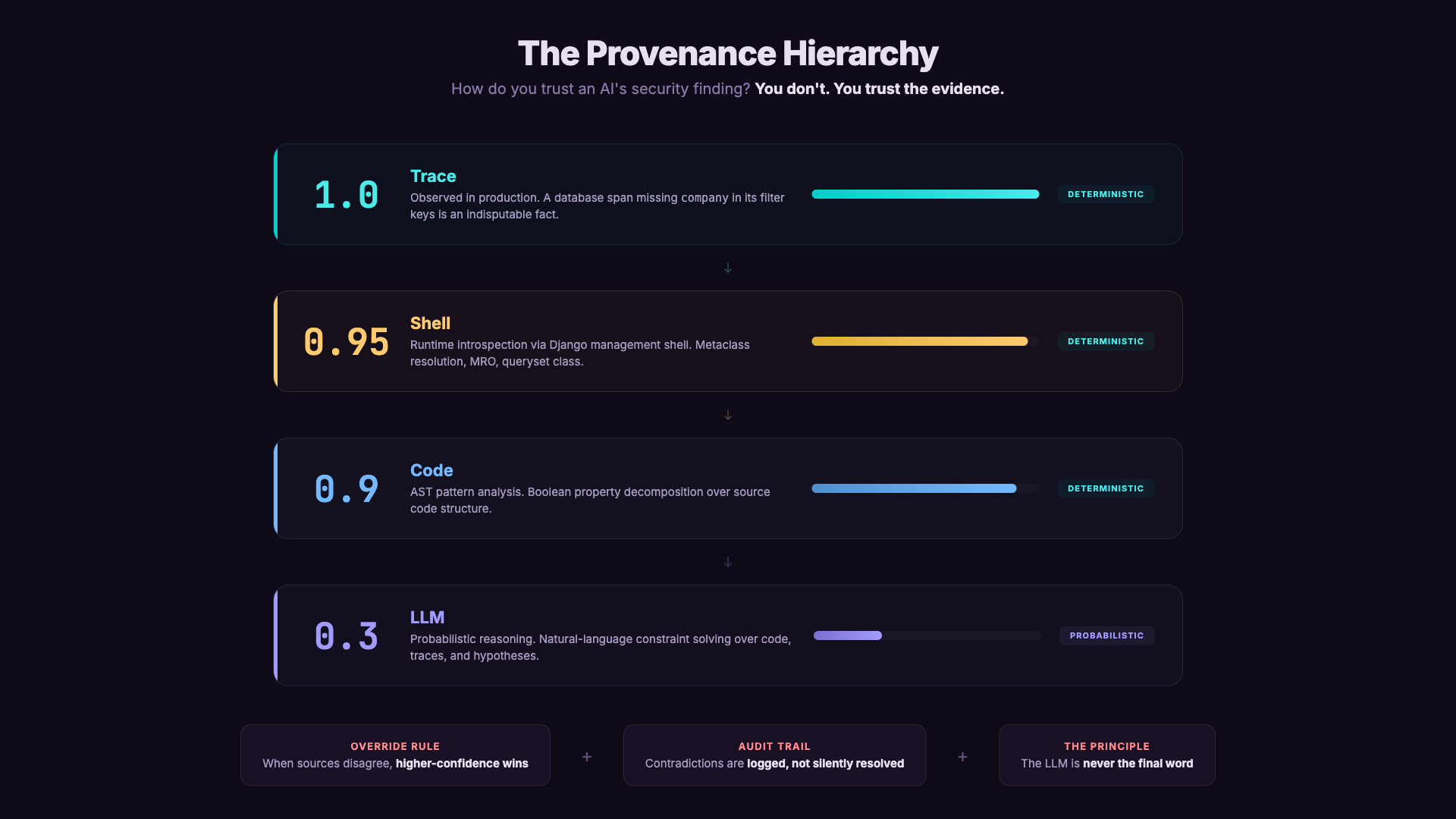Open the Audit Trail card
This screenshot has height=819, width=1456.
[774, 755]
